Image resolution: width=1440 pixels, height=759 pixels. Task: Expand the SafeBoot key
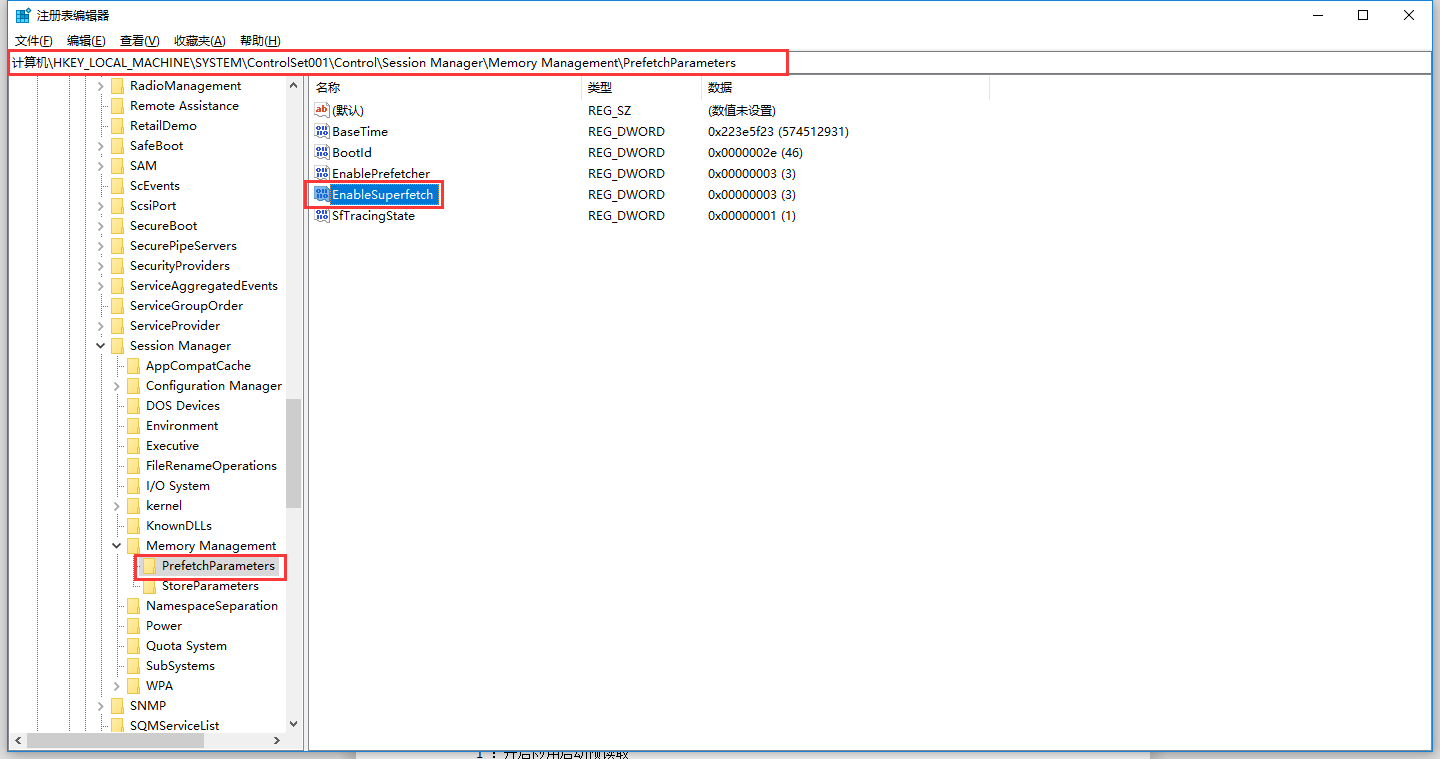(101, 146)
